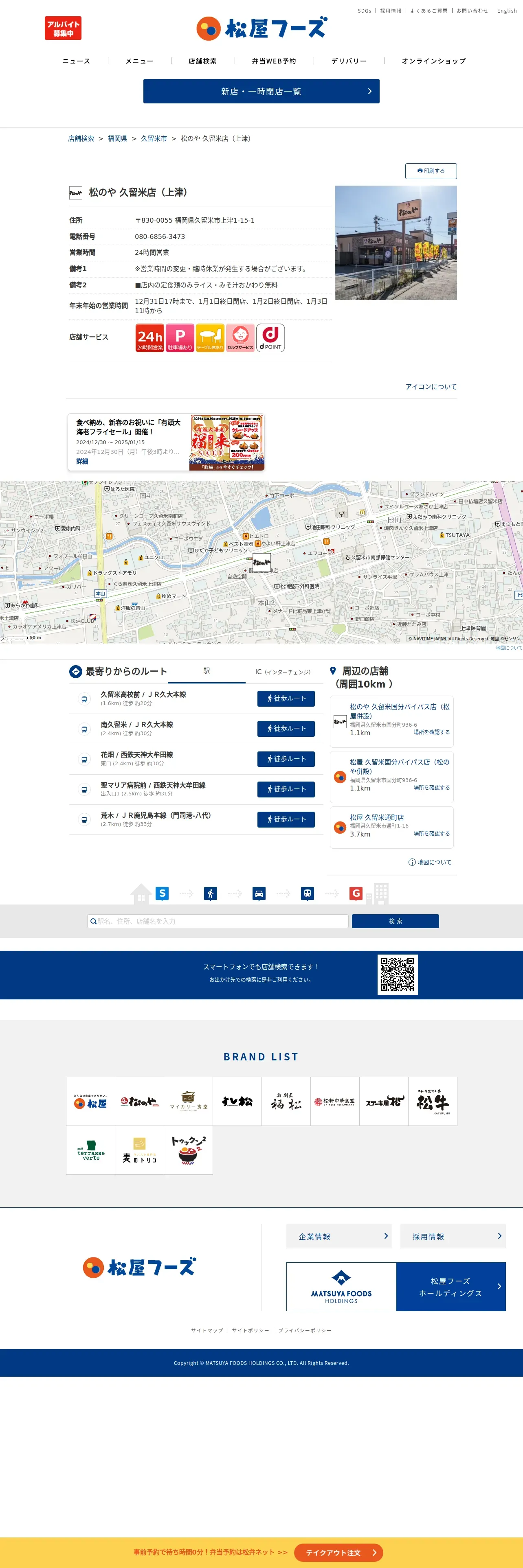Viewport: 523px width, 1568px height.
Task: Click the 駐車場あり parking service icon
Action: (180, 338)
